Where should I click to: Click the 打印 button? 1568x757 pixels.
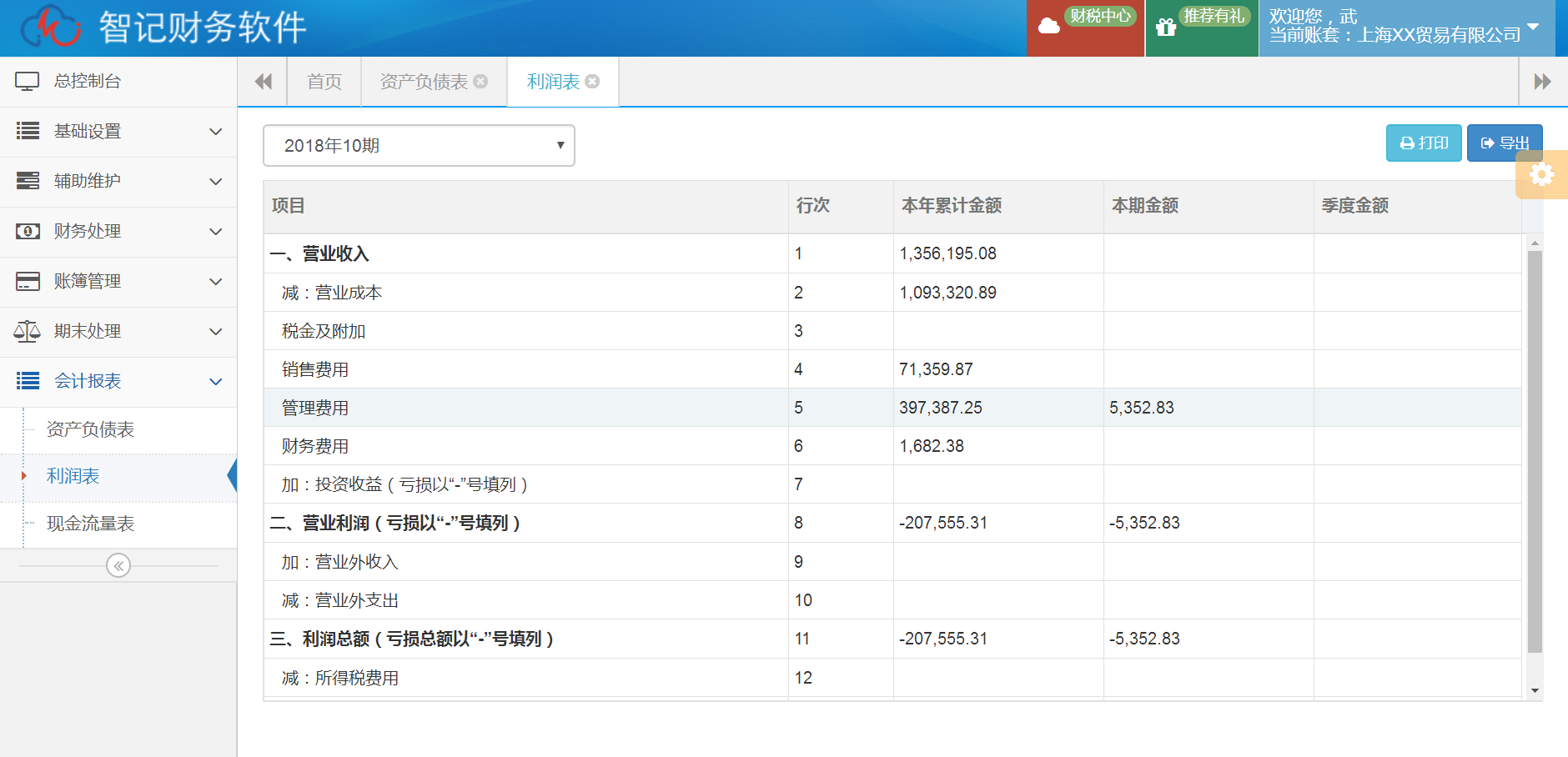point(1423,143)
